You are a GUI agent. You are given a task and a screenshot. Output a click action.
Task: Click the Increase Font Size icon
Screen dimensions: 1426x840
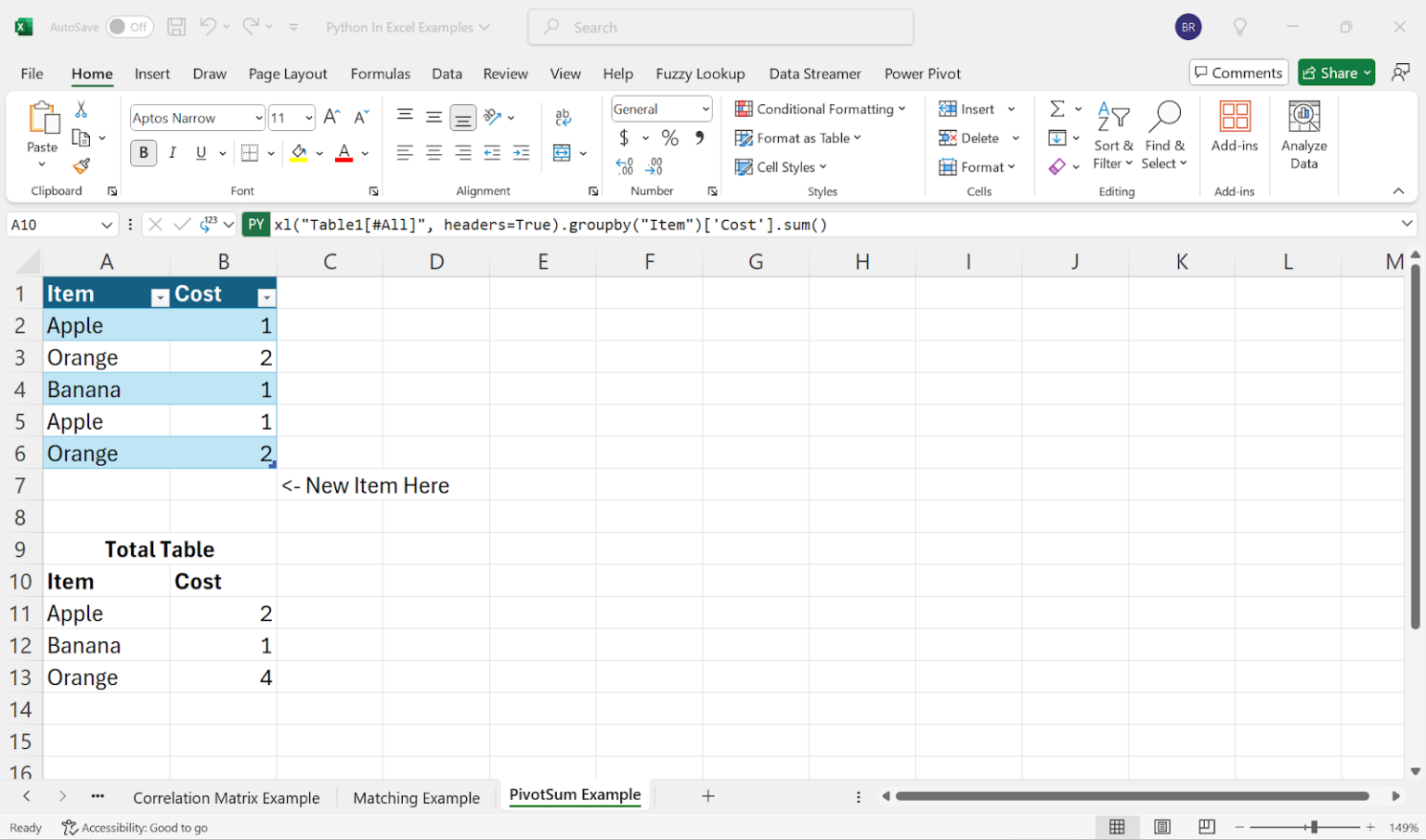coord(331,117)
